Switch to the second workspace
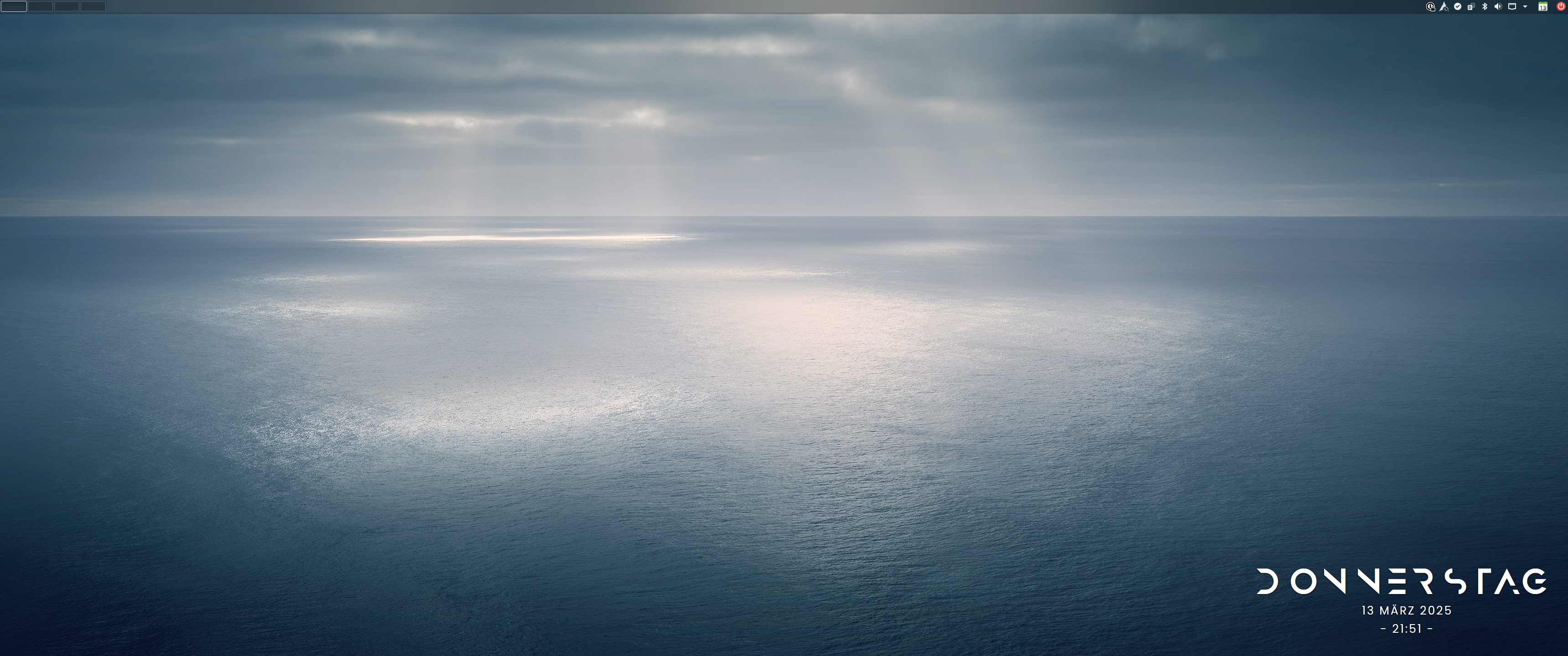The image size is (1568, 656). (x=40, y=6)
